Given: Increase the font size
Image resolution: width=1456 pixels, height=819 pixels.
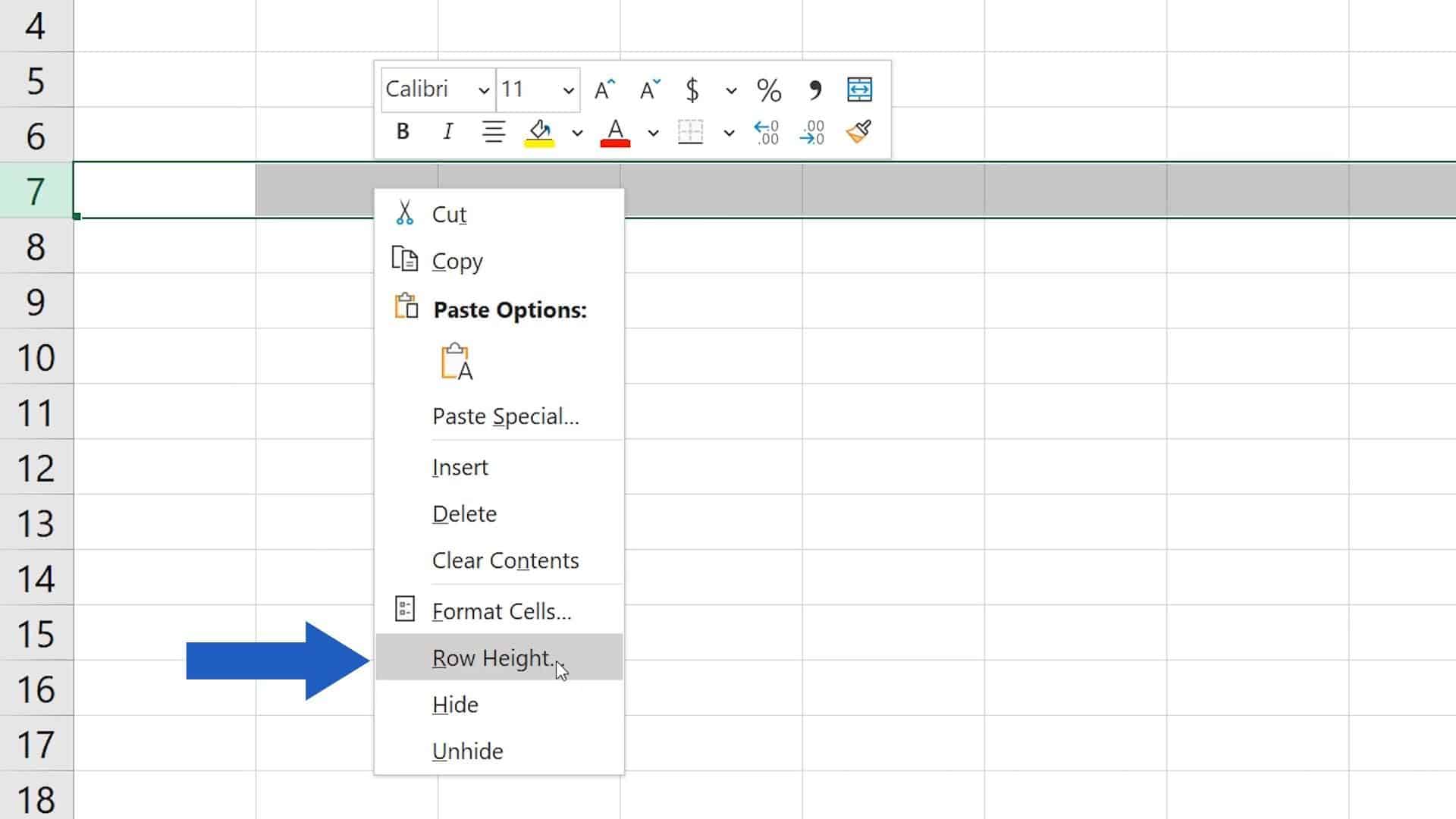Looking at the screenshot, I should click(x=603, y=87).
